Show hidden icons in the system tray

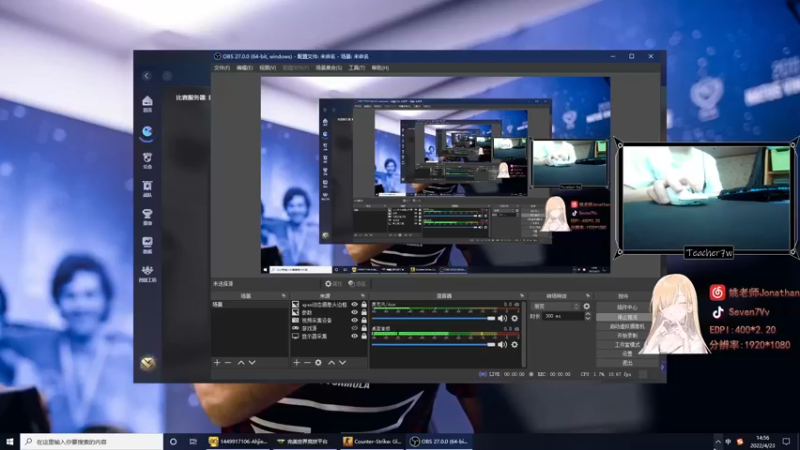coord(718,441)
